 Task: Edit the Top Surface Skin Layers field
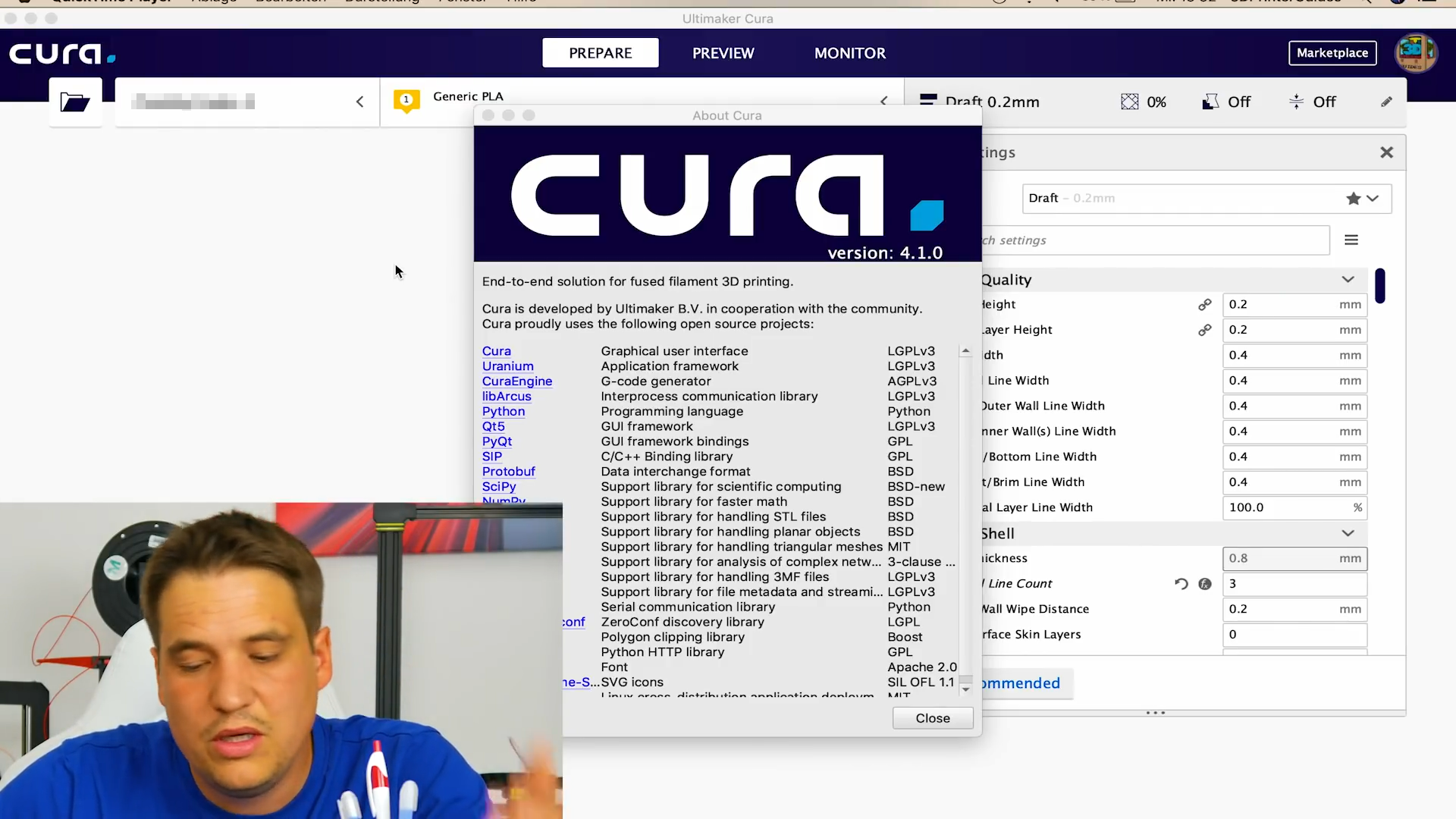[1294, 635]
